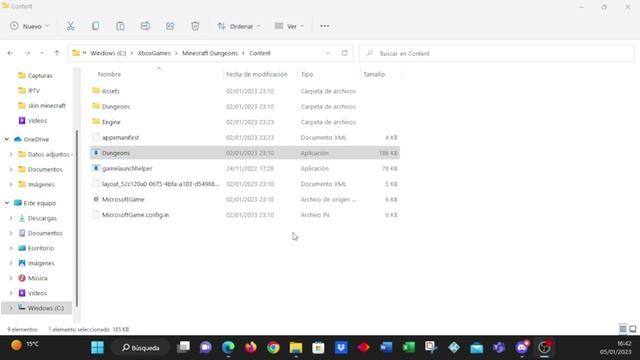Launch Microsoft Edge from taskbar
This screenshot has height=360, width=640.
click(x=228, y=347)
